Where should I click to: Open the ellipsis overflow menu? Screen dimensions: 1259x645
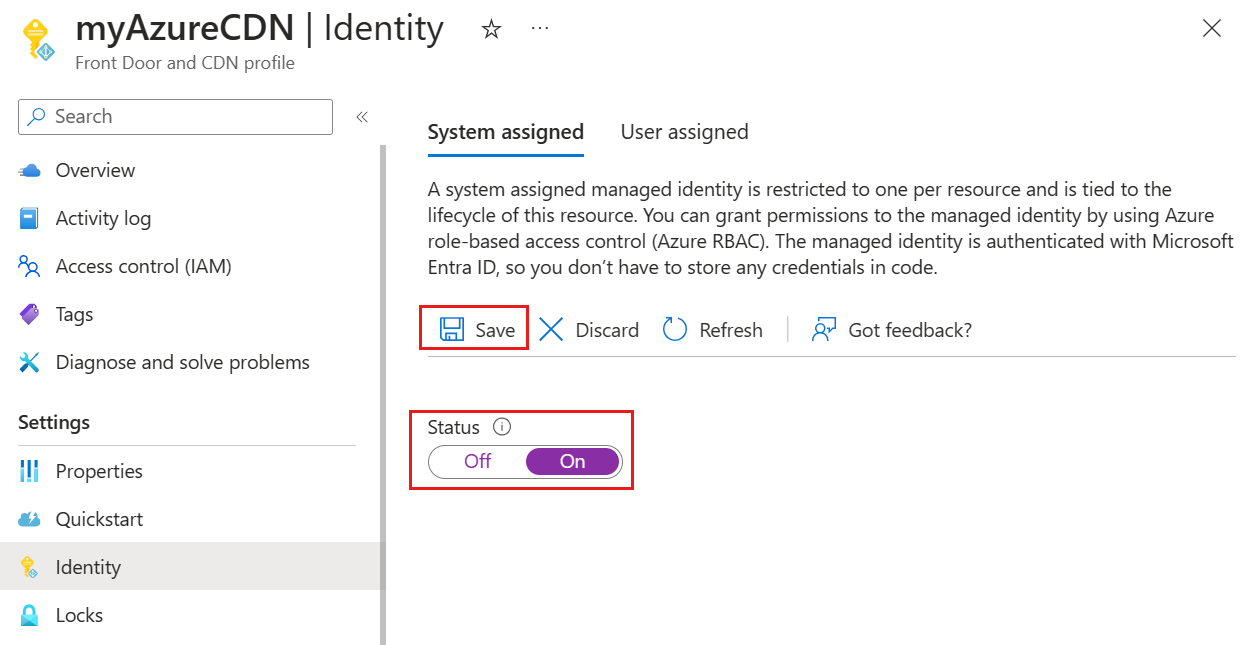540,29
